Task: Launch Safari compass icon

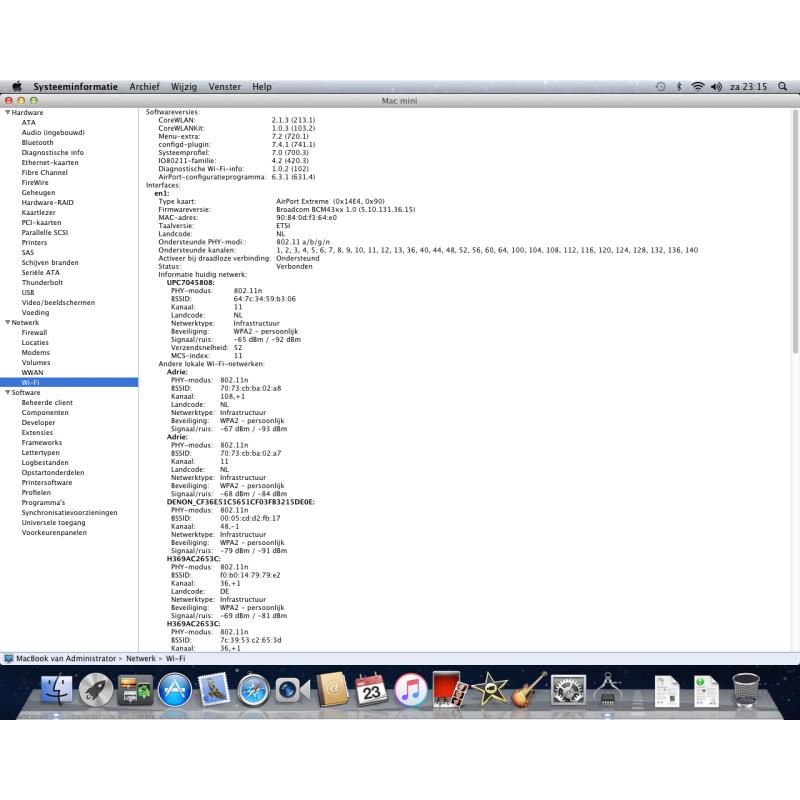Action: [253, 690]
